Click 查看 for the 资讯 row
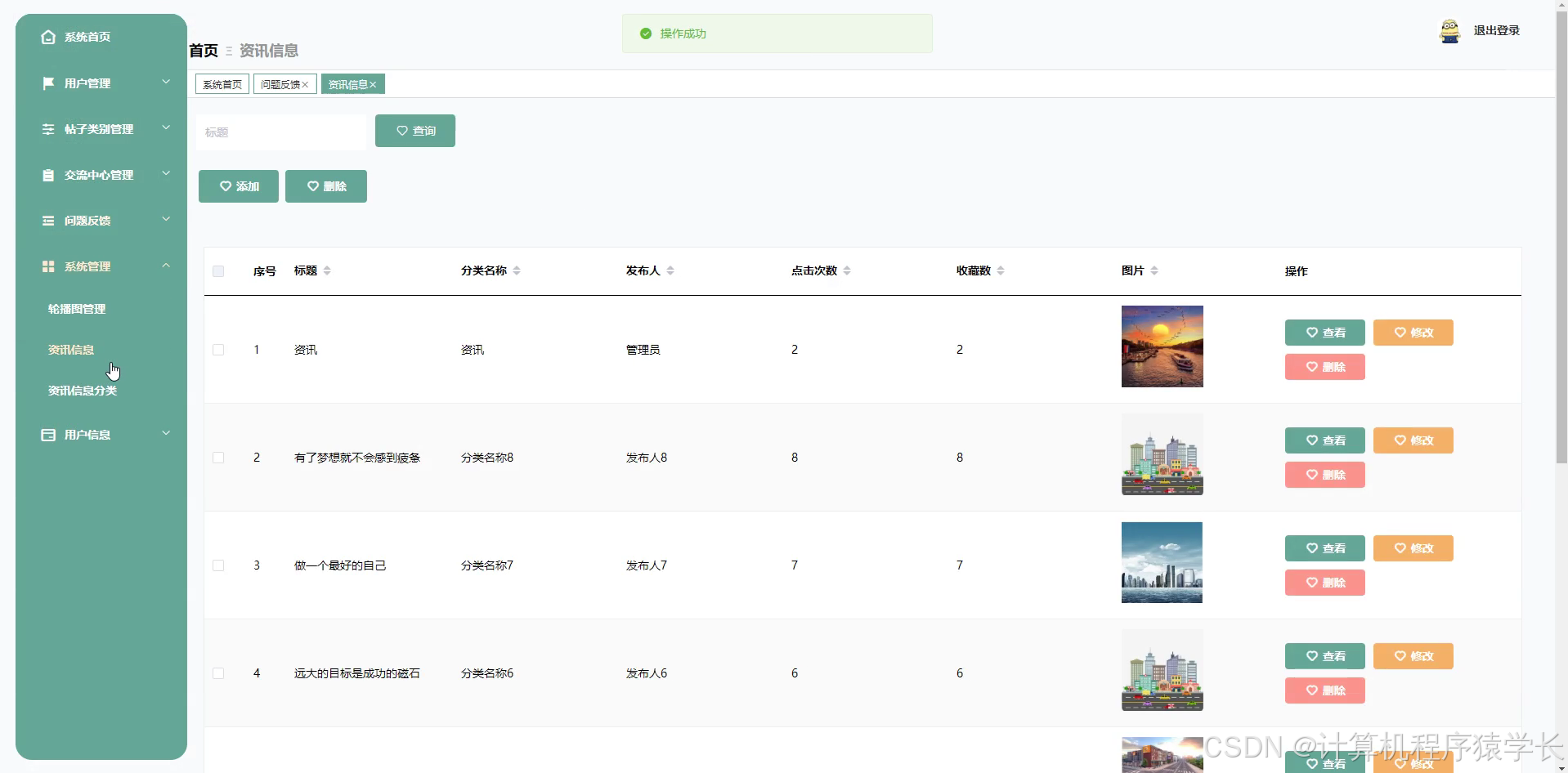Screen dimensions: 1568x773 [x=1325, y=333]
